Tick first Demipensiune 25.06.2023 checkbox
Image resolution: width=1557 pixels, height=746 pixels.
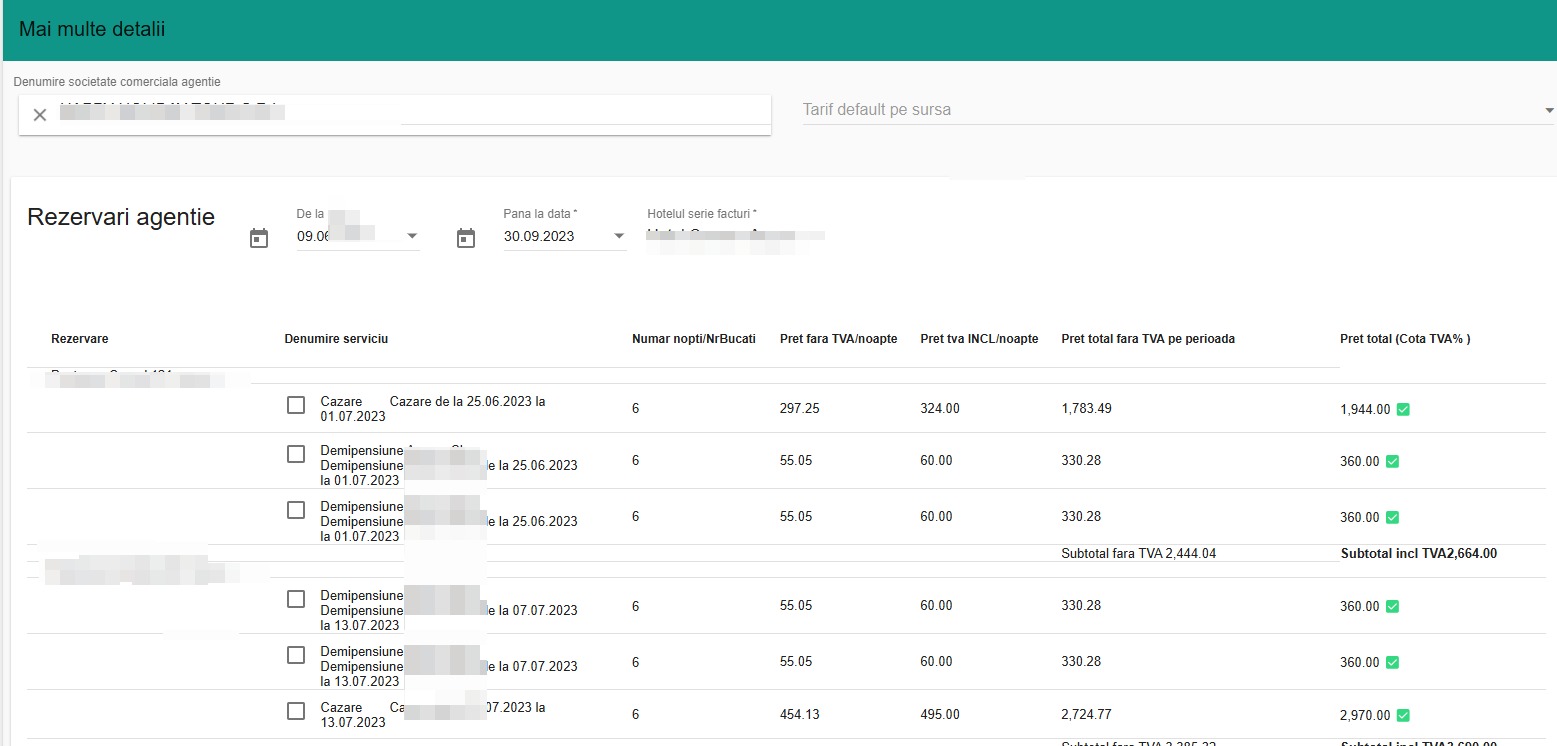[x=296, y=454]
